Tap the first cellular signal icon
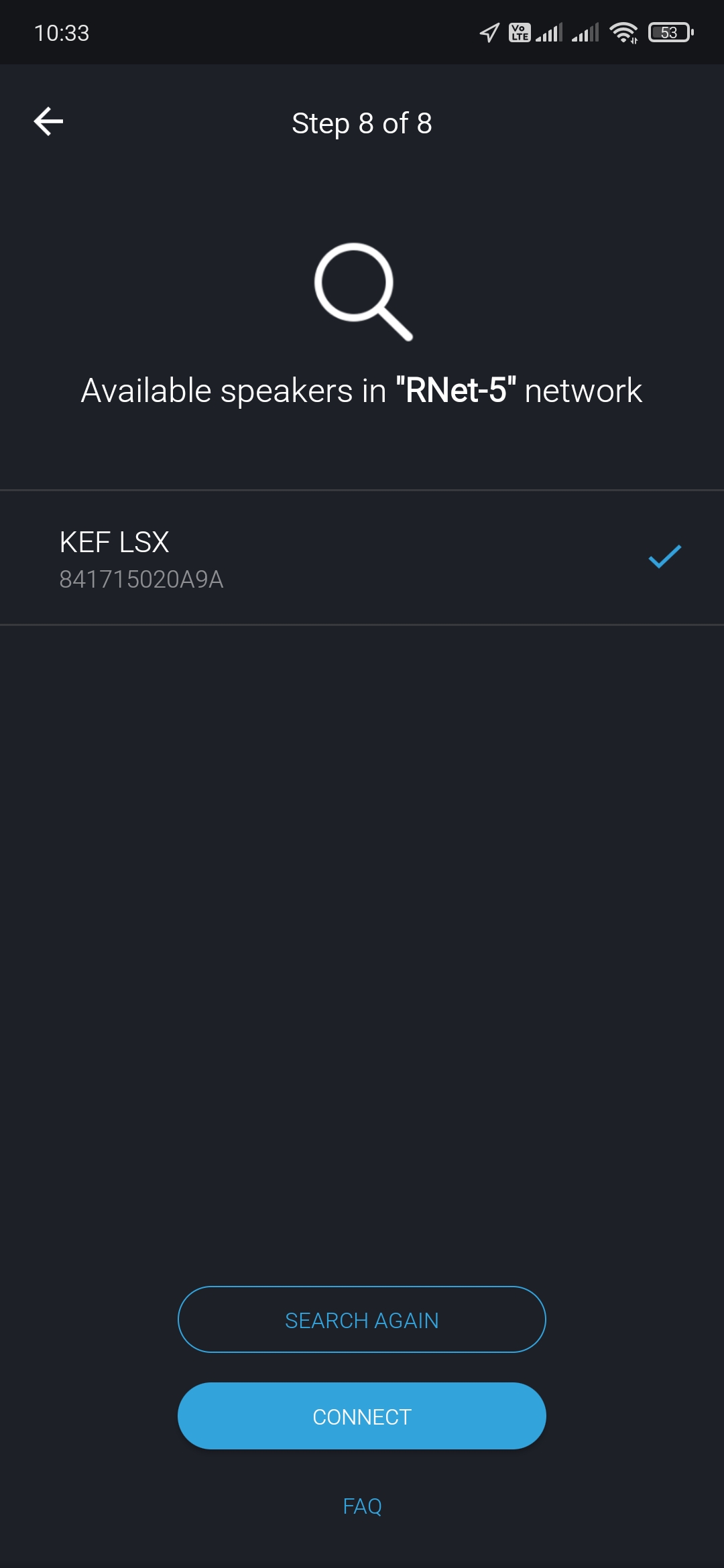The height and width of the screenshot is (1568, 724). coord(549,32)
